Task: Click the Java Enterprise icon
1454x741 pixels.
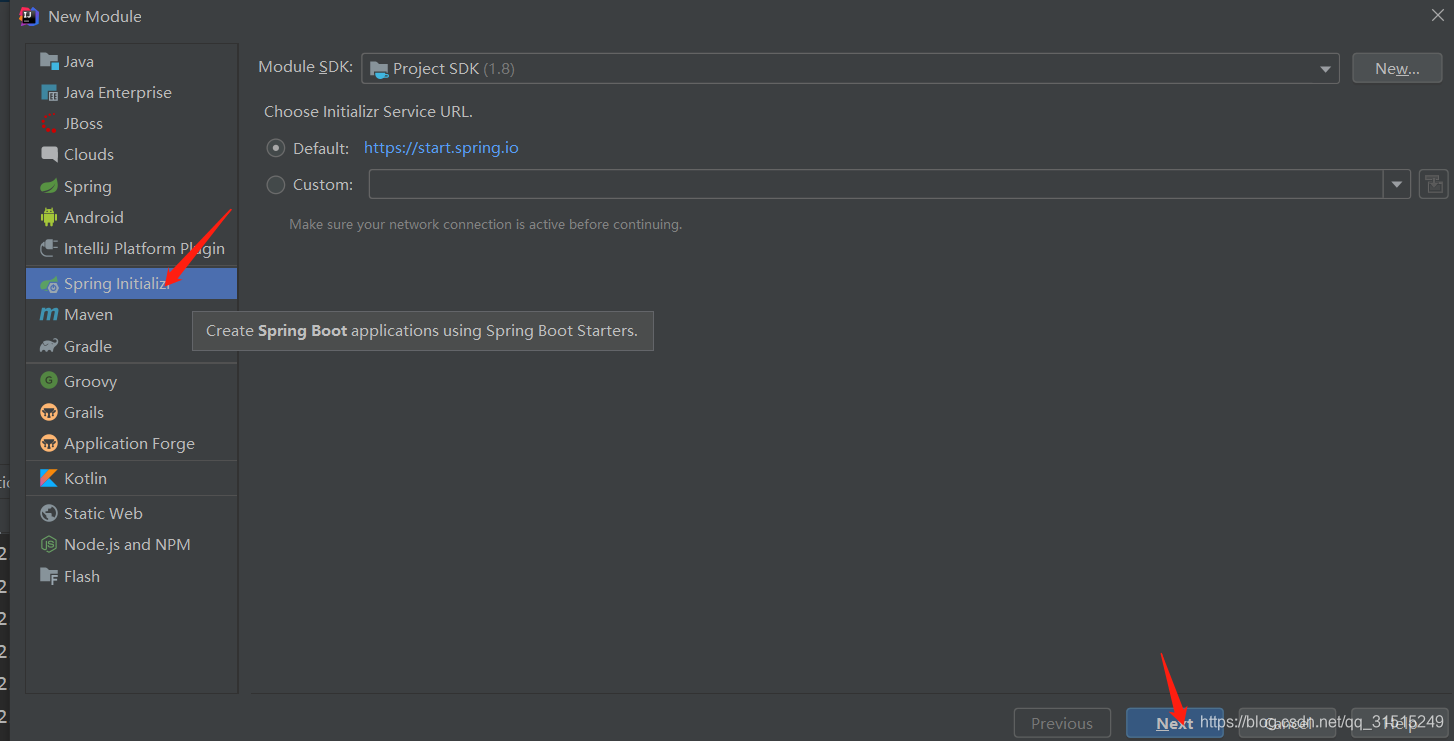Action: click(x=49, y=92)
